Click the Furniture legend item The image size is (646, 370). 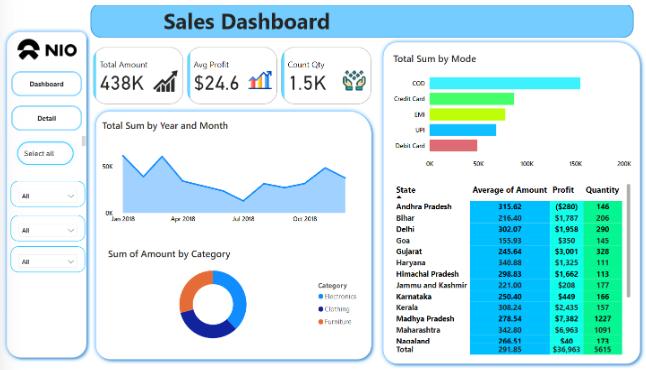coord(335,322)
